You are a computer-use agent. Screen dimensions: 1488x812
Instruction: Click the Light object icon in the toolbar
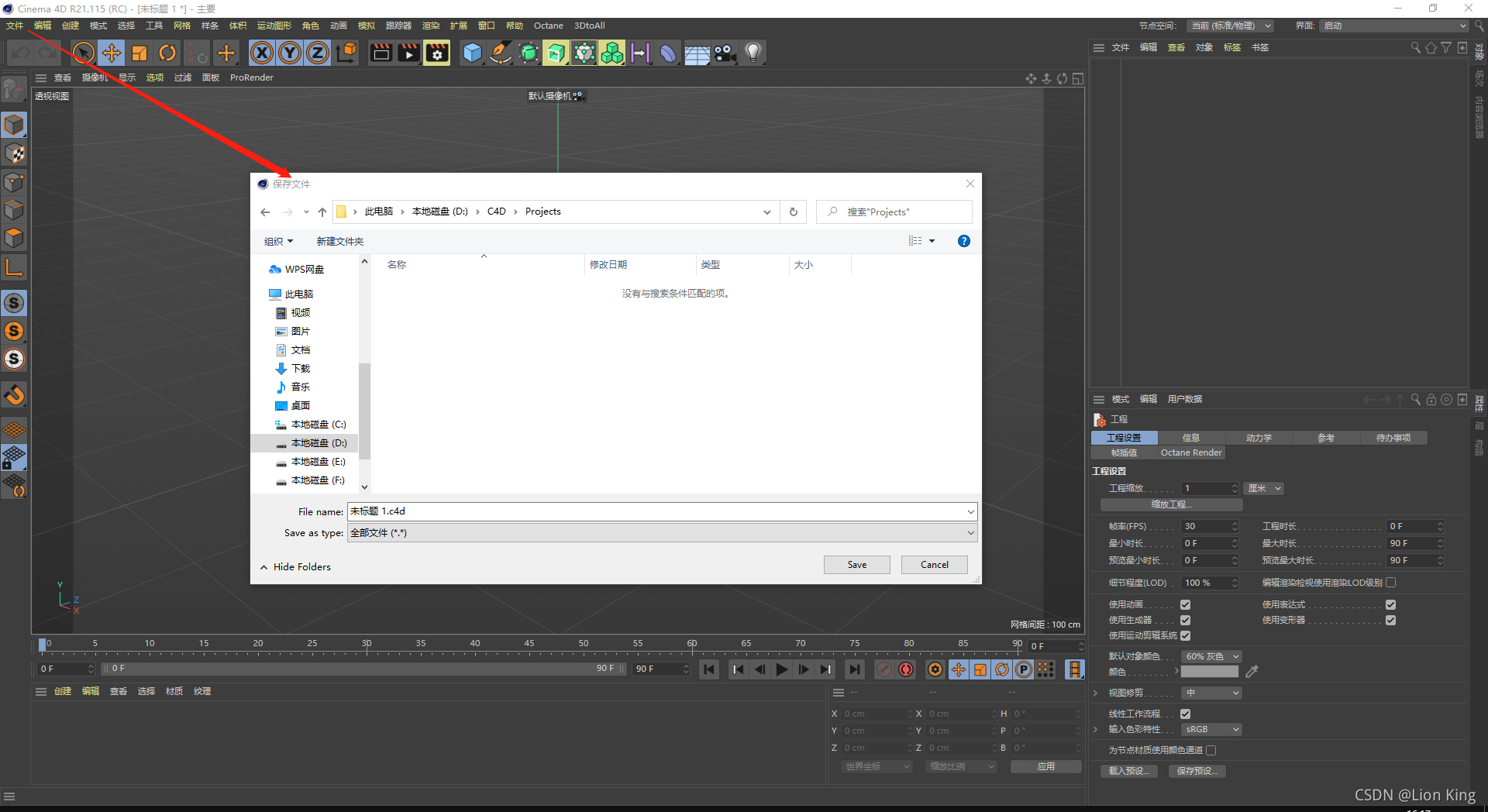[752, 53]
